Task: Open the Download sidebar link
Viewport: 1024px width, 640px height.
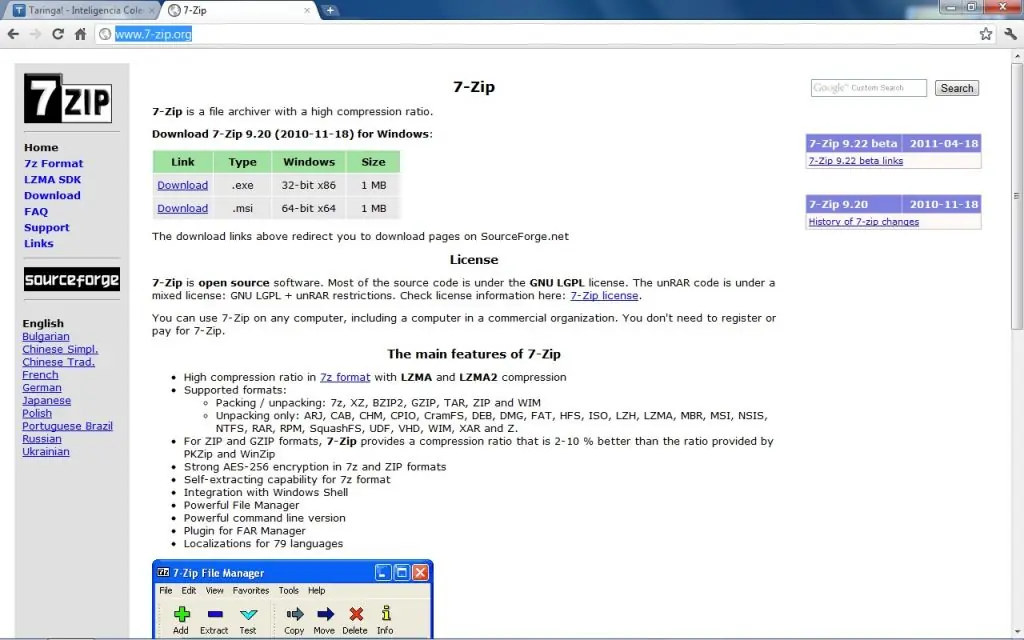Action: 52,195
